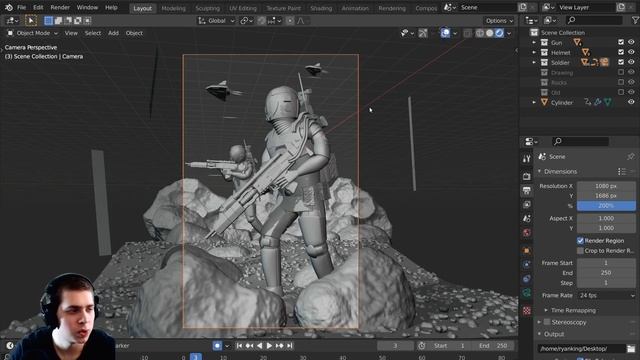Image resolution: width=640 pixels, height=360 pixels.
Task: Open the File menu
Action: point(21,7)
